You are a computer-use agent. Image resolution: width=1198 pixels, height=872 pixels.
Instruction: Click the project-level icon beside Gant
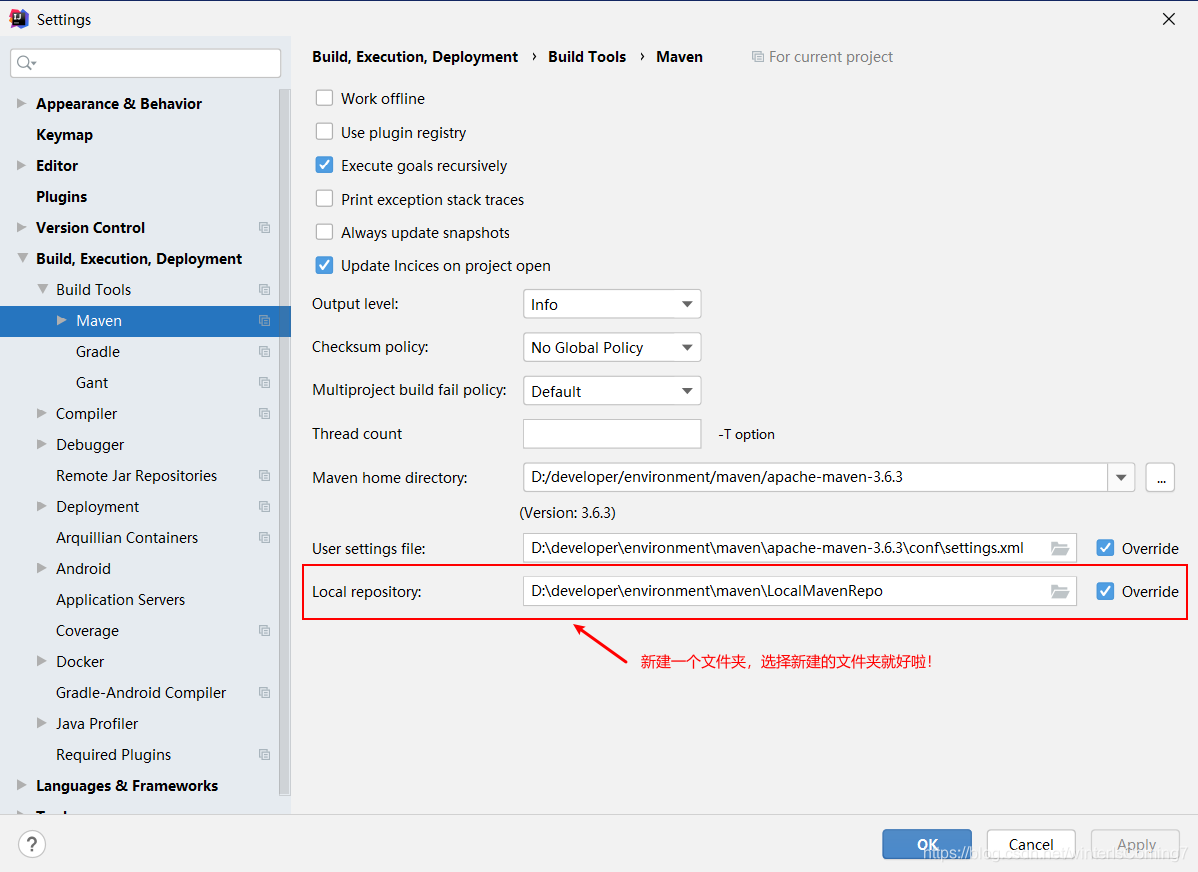point(264,383)
